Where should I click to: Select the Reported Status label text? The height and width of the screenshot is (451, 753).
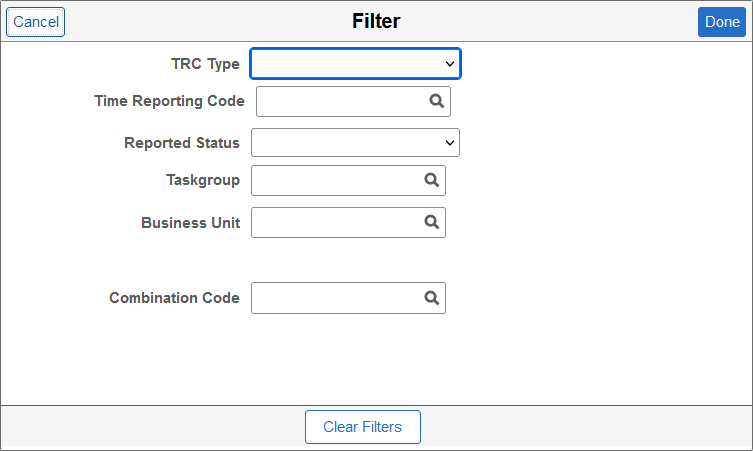pos(182,143)
